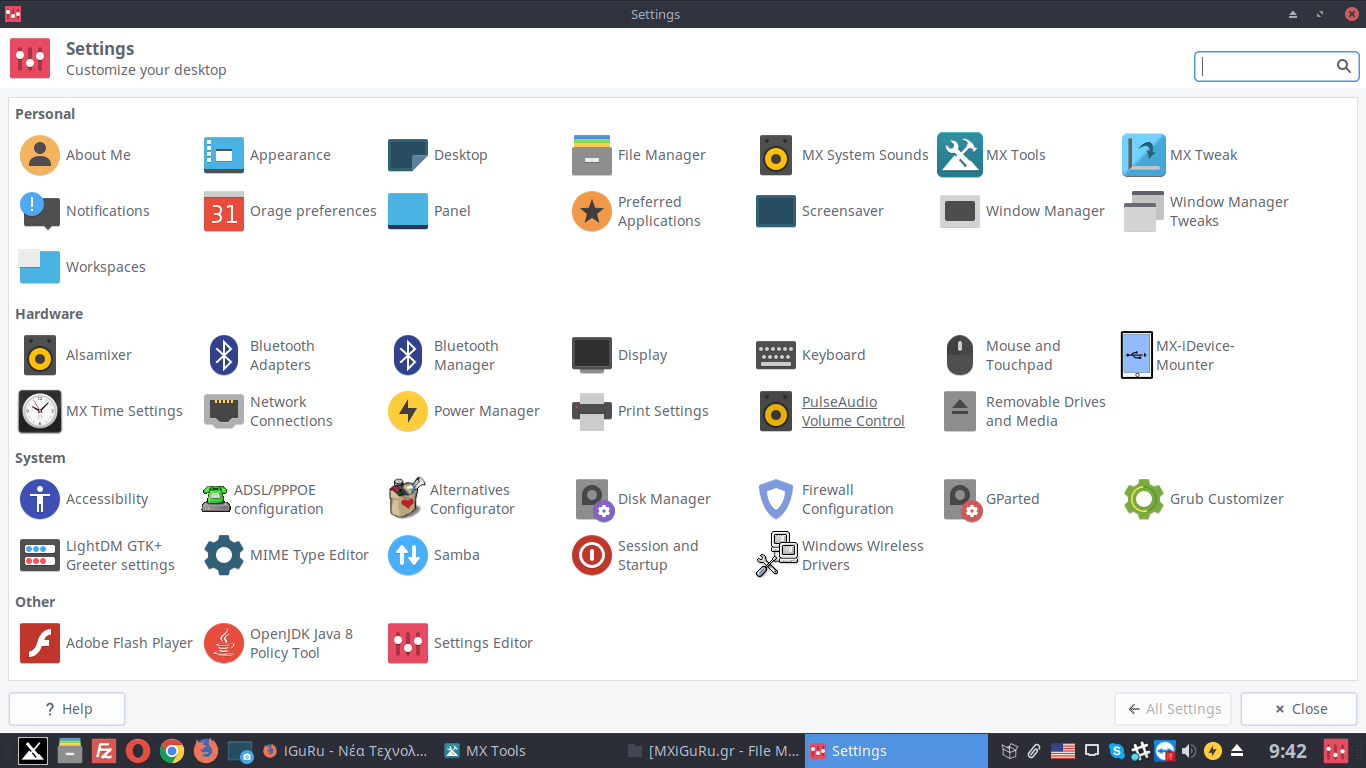The image size is (1366, 768).
Task: Click the volume icon in the system tray
Action: (1188, 751)
